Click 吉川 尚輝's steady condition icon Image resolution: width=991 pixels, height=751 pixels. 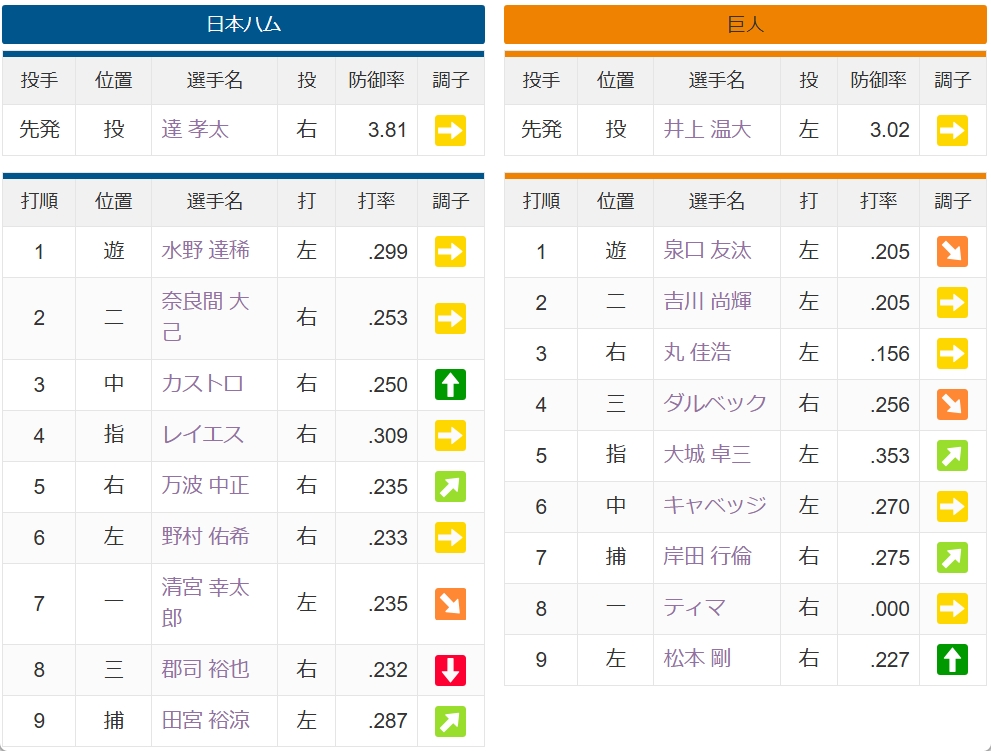pyautogui.click(x=952, y=302)
